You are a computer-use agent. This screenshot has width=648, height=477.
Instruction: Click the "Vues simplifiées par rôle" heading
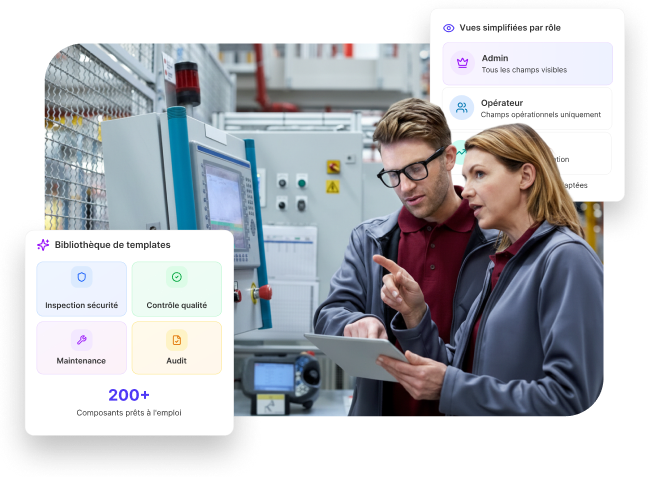coord(510,28)
